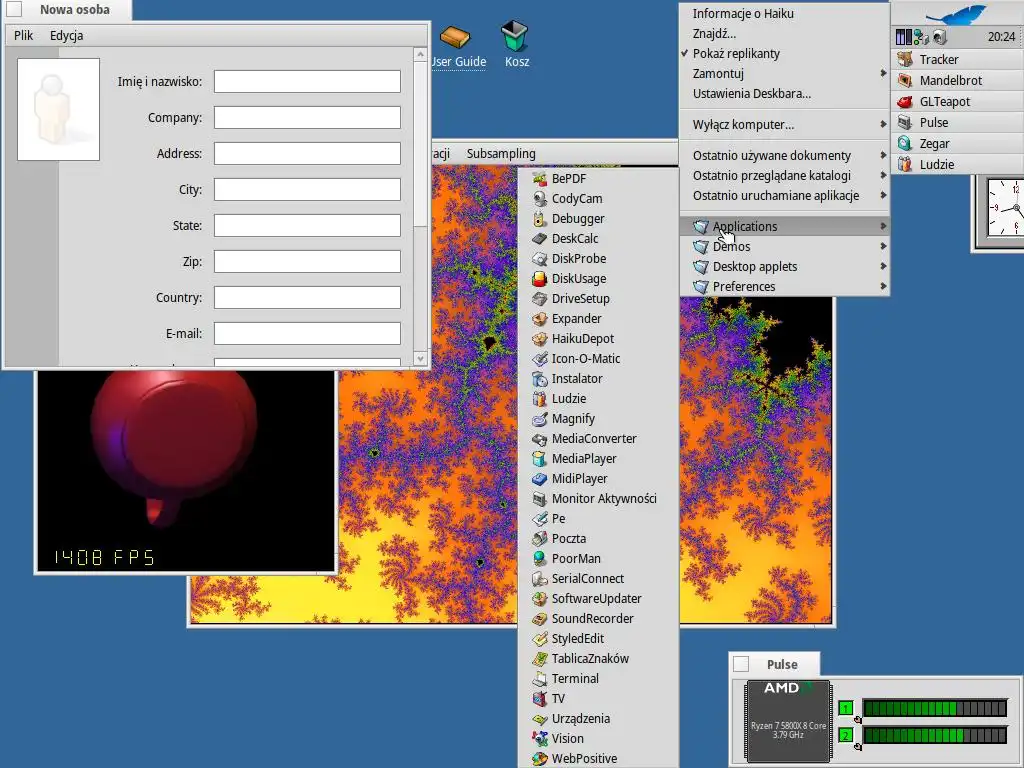Screen dimensions: 1024x768
Task: Launch Vision IRC client
Action: click(598, 738)
